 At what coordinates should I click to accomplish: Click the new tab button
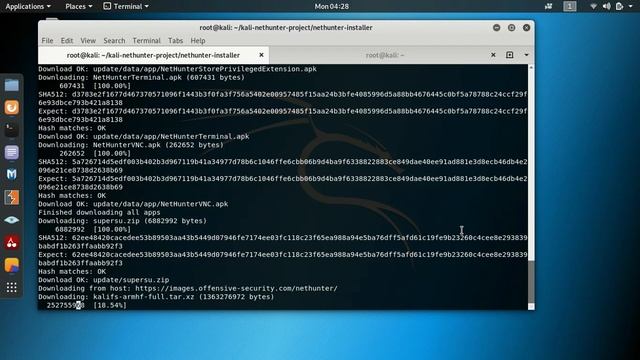pos(509,55)
